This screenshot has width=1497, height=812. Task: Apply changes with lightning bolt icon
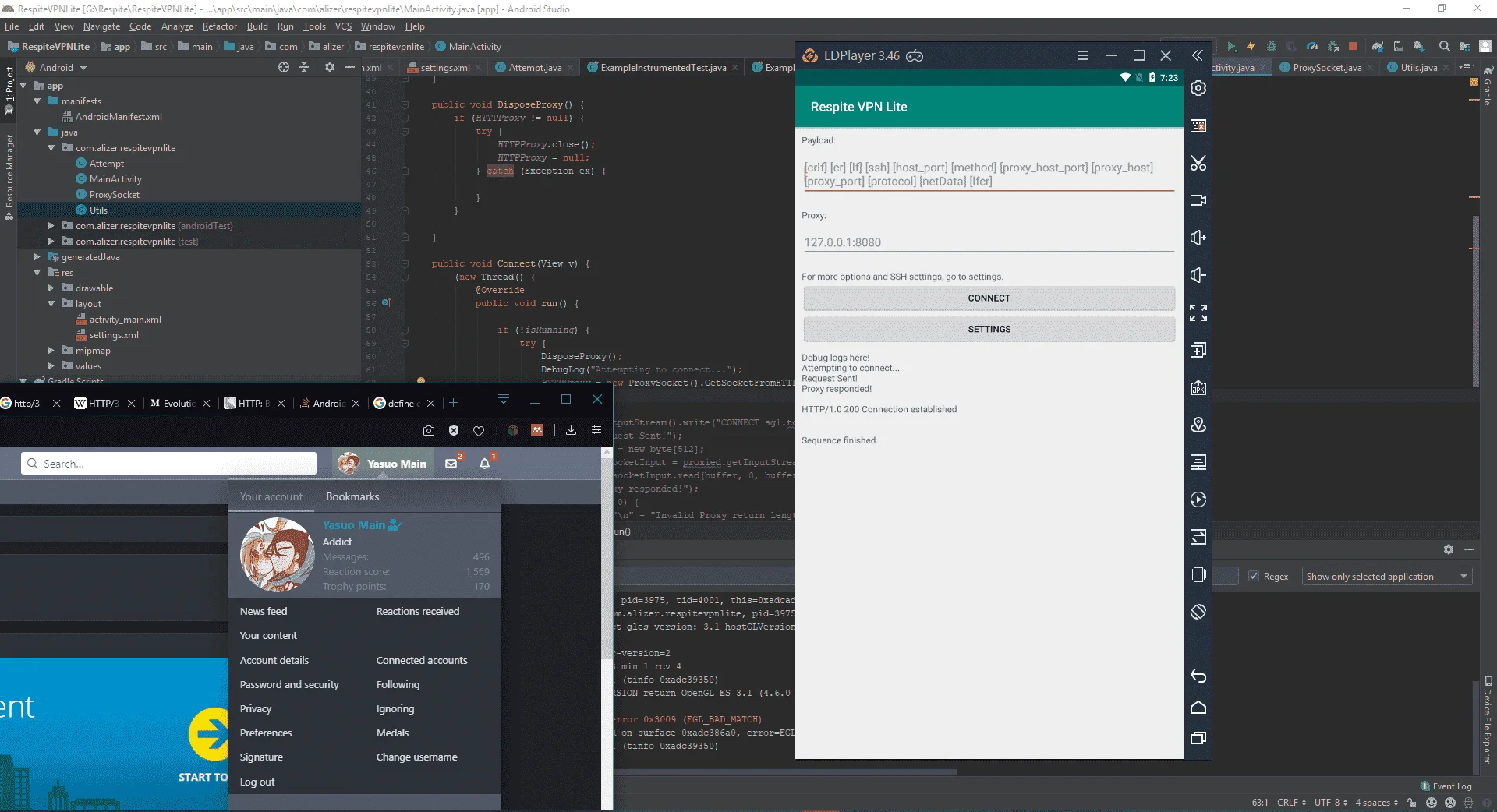tap(1251, 47)
